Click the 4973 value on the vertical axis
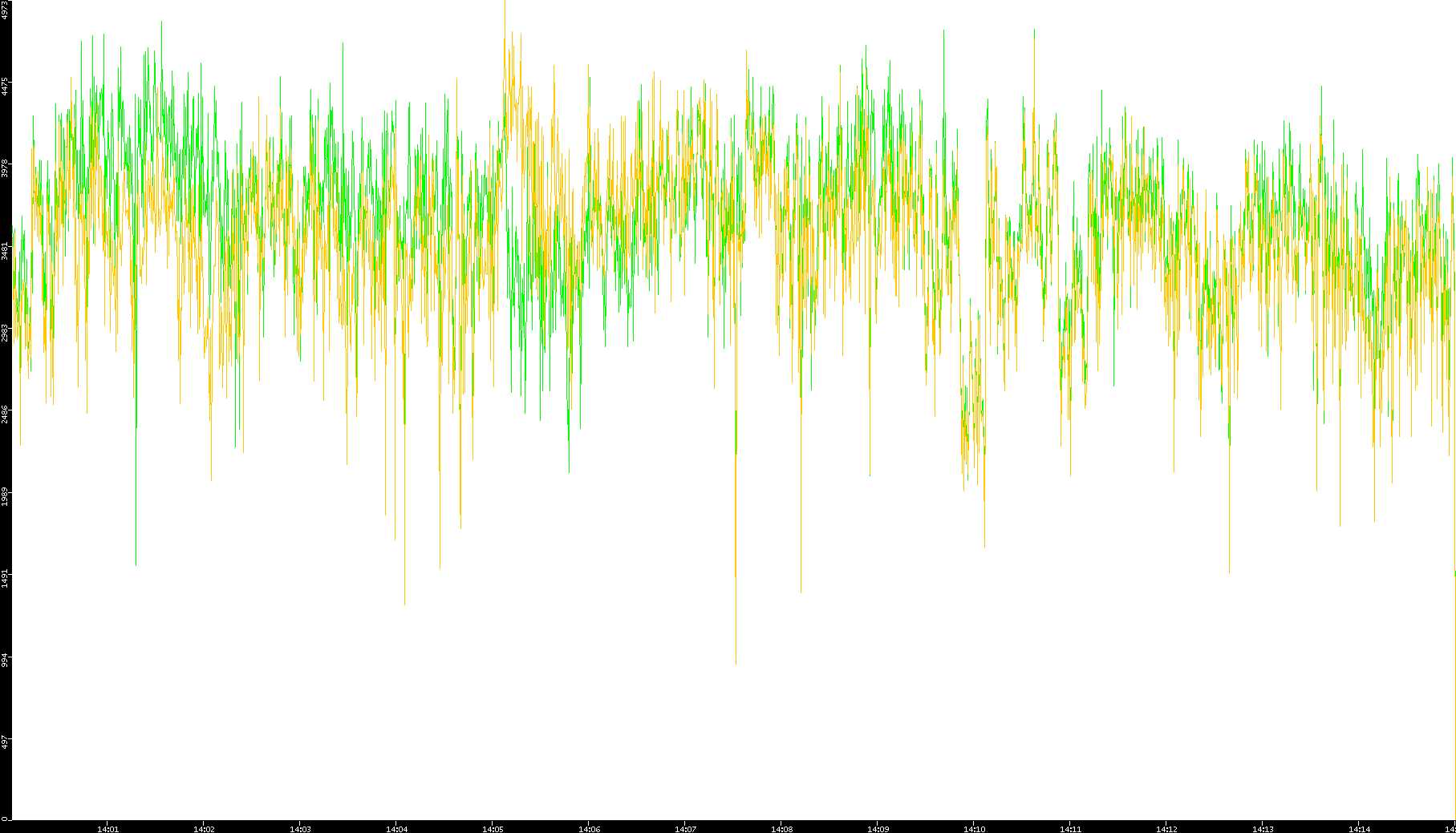The height and width of the screenshot is (833, 1456). (6, 10)
